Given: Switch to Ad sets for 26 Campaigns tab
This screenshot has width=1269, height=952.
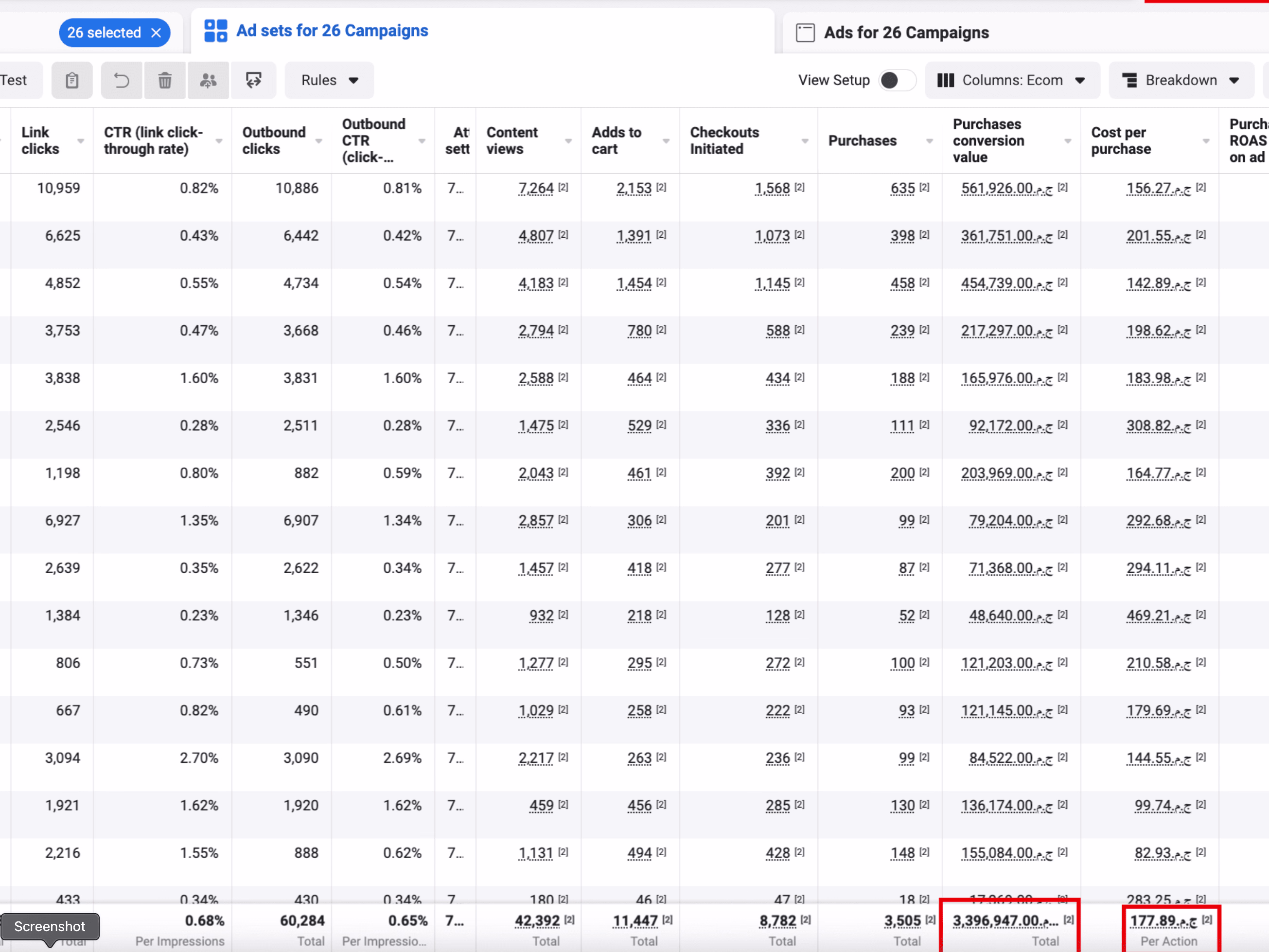Looking at the screenshot, I should [332, 31].
